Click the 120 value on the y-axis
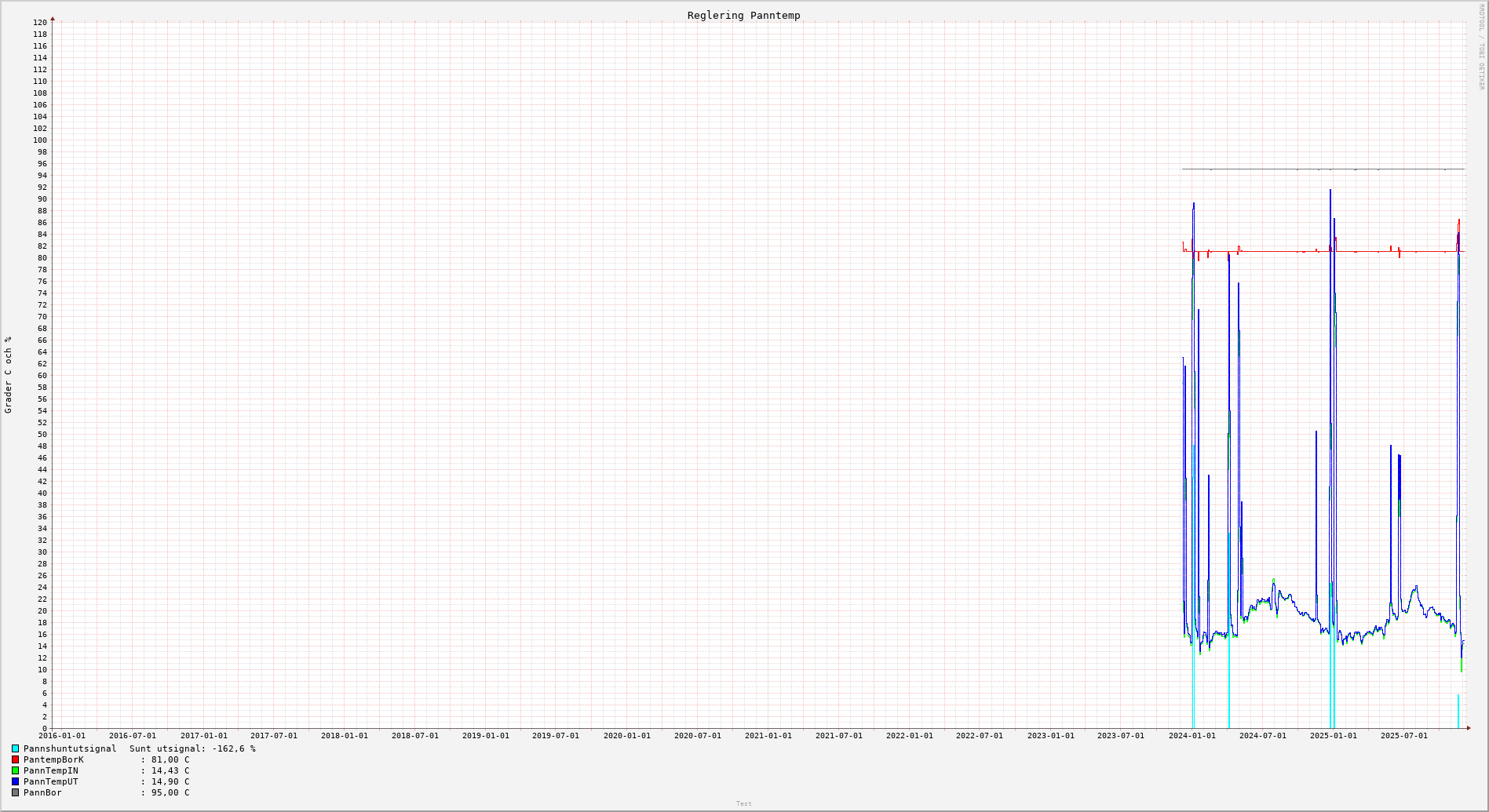The height and width of the screenshot is (812, 1489). pyautogui.click(x=40, y=23)
